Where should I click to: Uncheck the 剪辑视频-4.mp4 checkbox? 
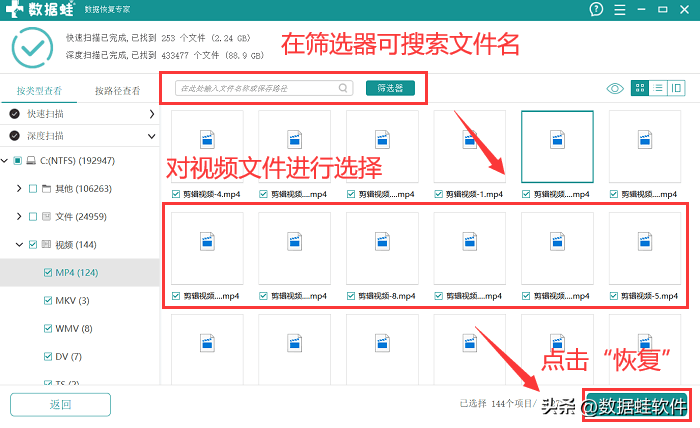176,194
